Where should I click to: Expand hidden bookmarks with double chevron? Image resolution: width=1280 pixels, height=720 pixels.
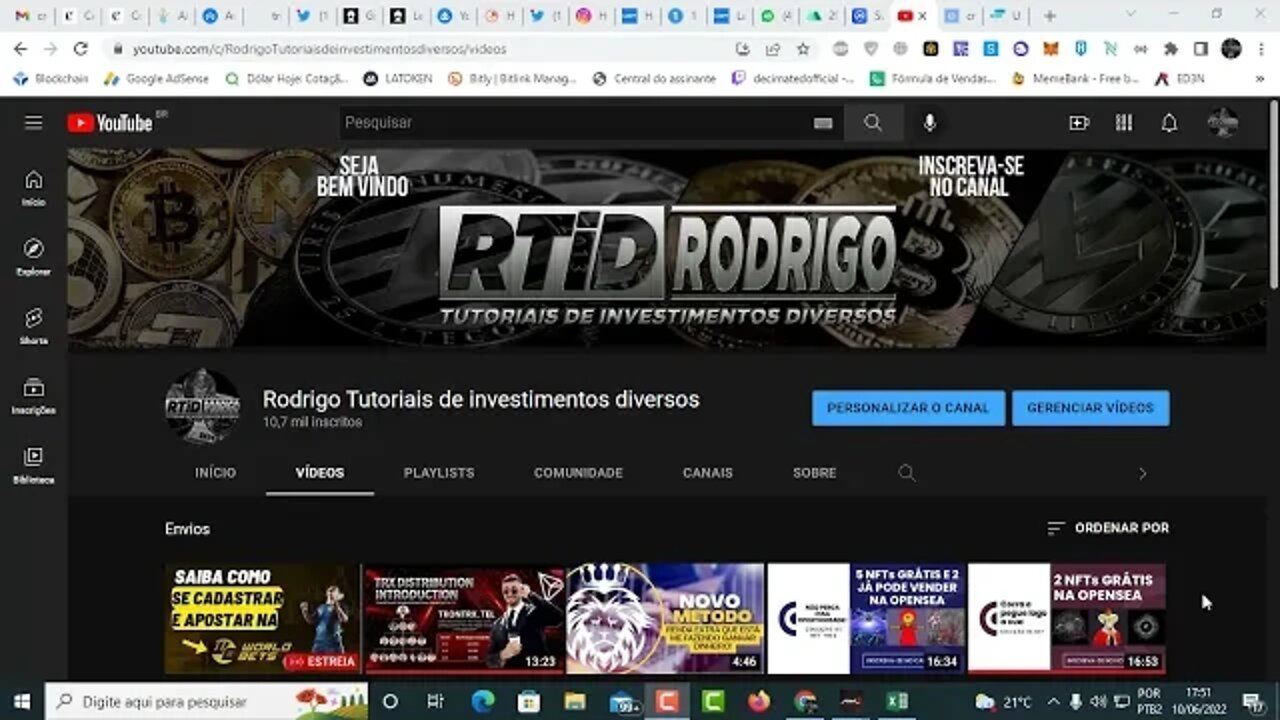click(x=1260, y=78)
